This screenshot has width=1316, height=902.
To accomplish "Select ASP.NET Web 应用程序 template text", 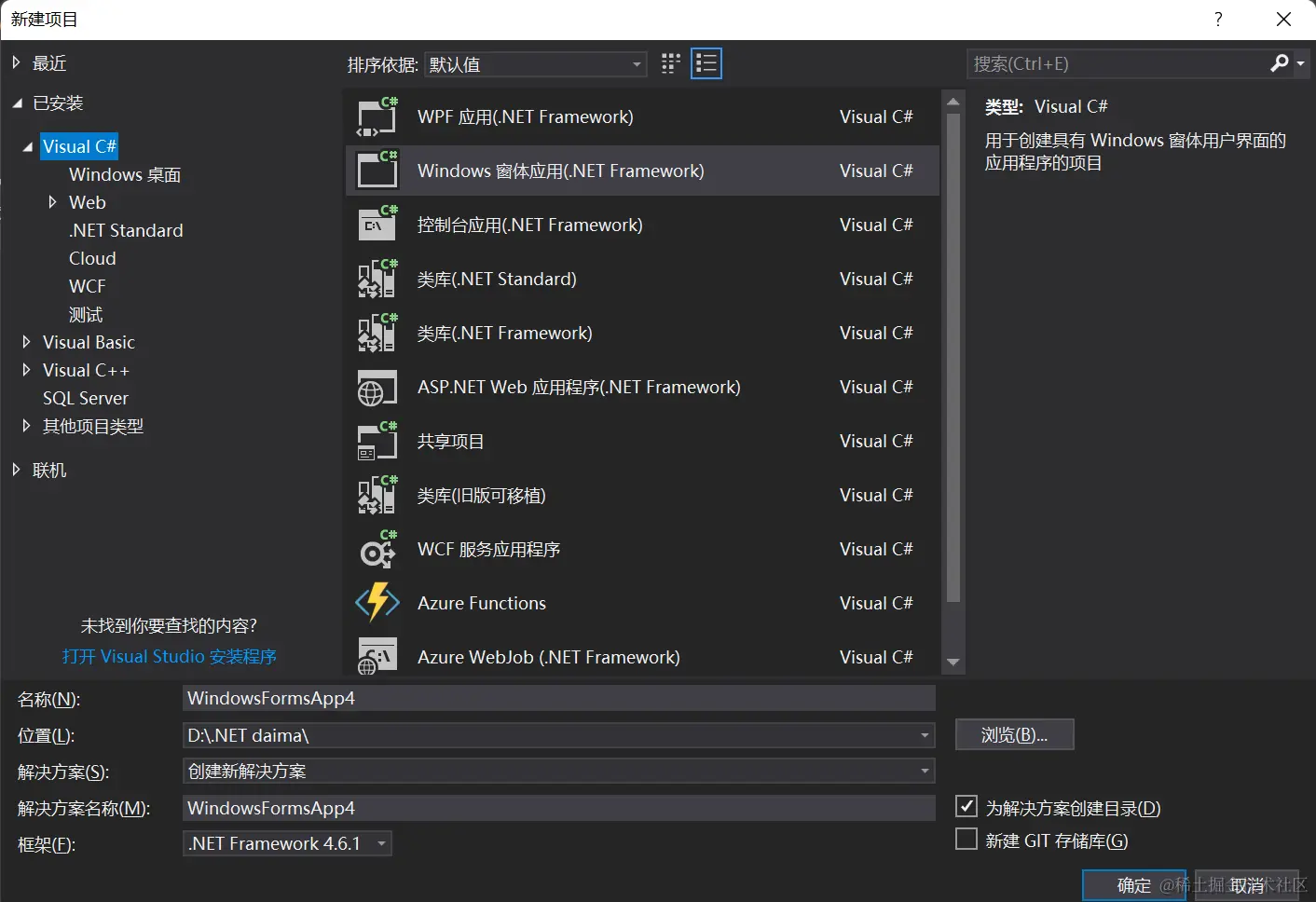I will tap(579, 387).
